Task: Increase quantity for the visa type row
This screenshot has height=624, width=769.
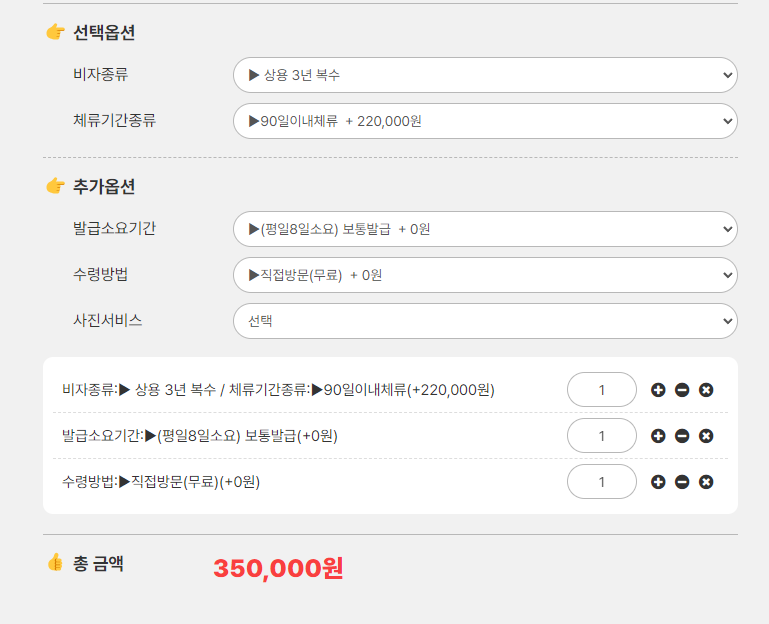Action: [658, 390]
